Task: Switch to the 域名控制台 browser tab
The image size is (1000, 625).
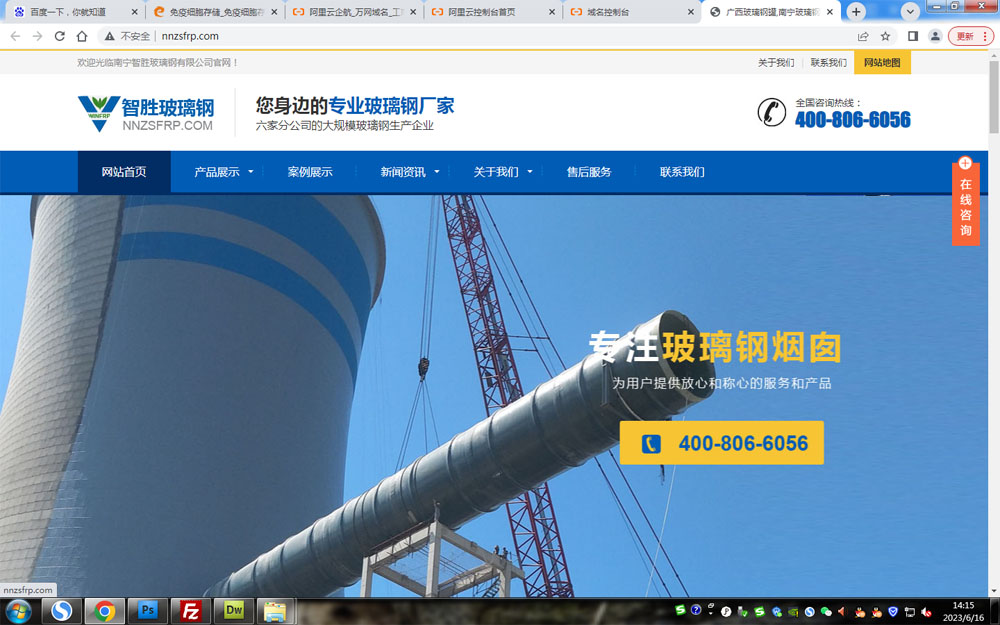Action: pos(628,12)
